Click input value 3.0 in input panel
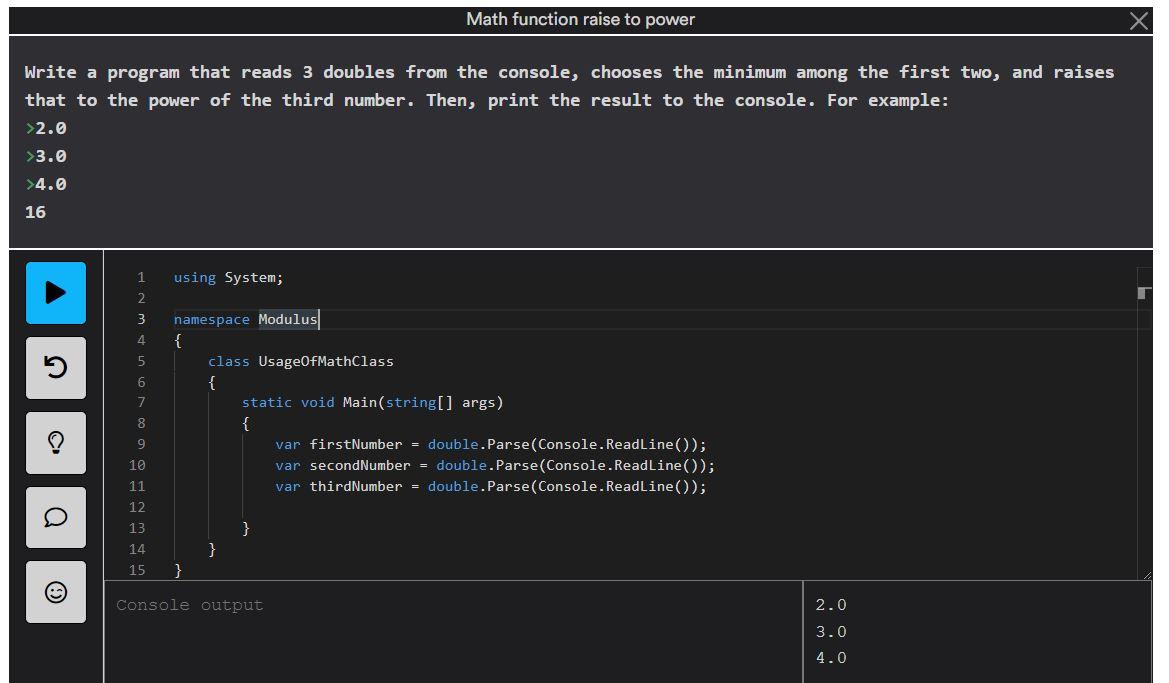The image size is (1169, 683). point(831,632)
